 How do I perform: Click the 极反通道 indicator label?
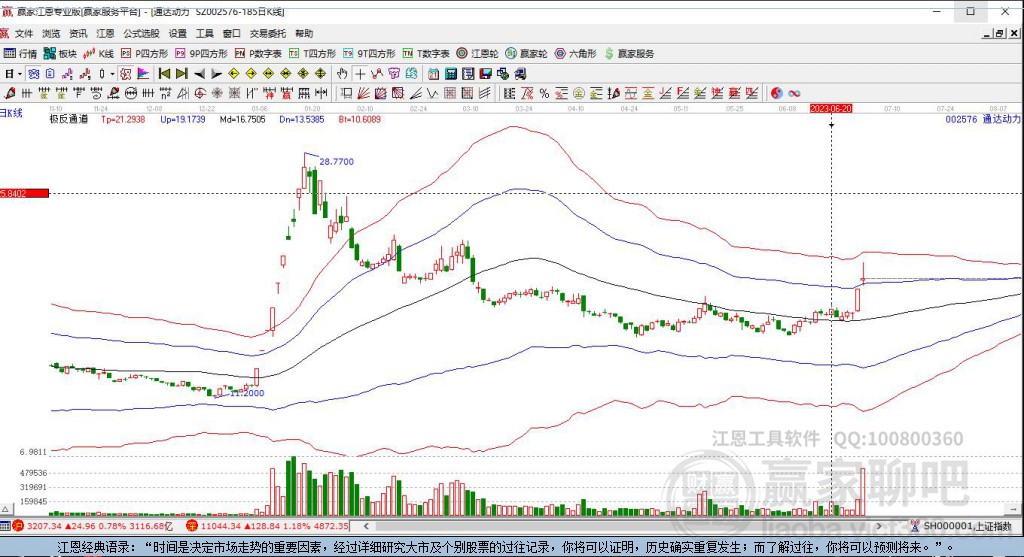69,119
